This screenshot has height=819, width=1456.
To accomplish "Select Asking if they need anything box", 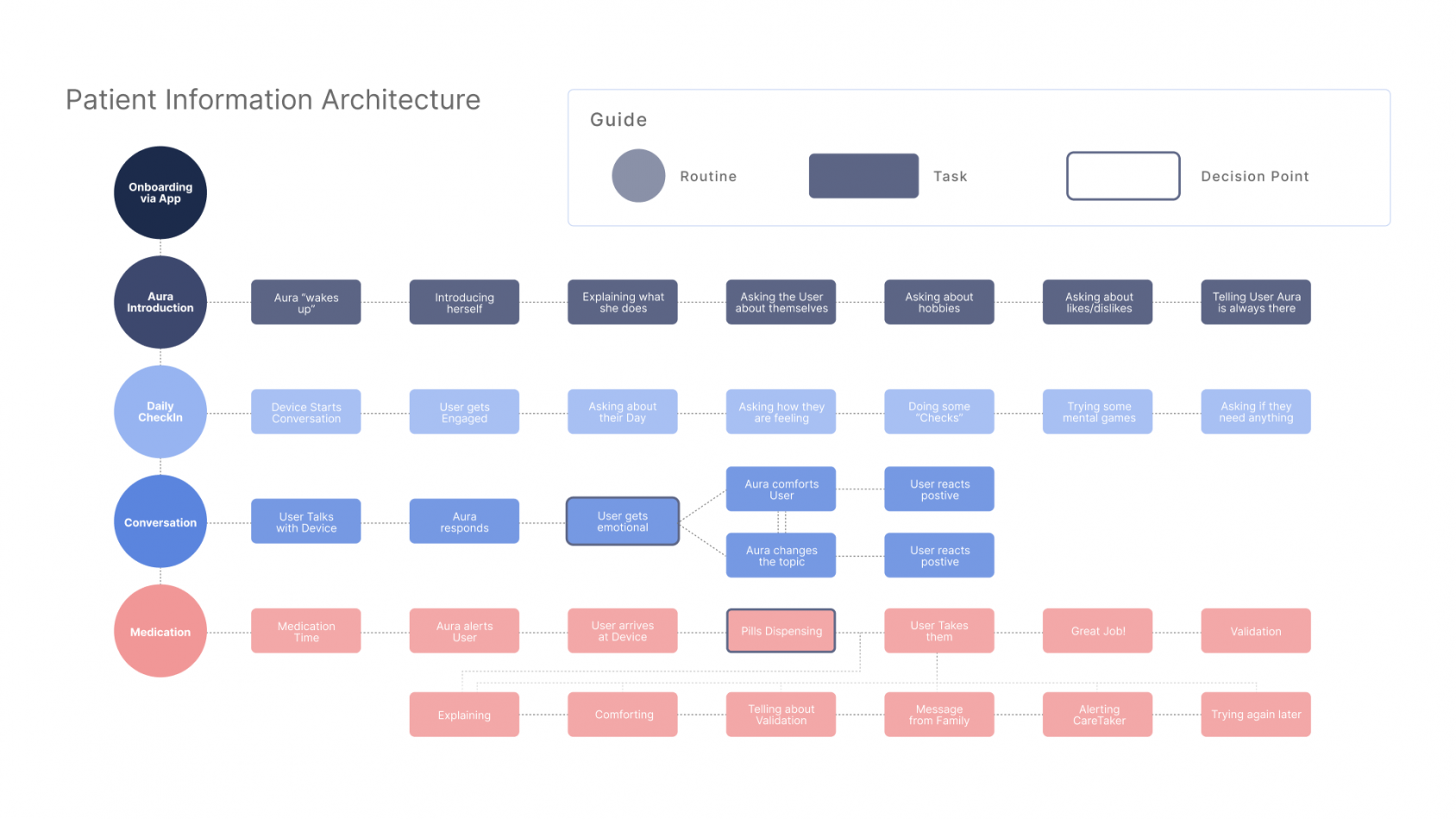I will [1256, 411].
